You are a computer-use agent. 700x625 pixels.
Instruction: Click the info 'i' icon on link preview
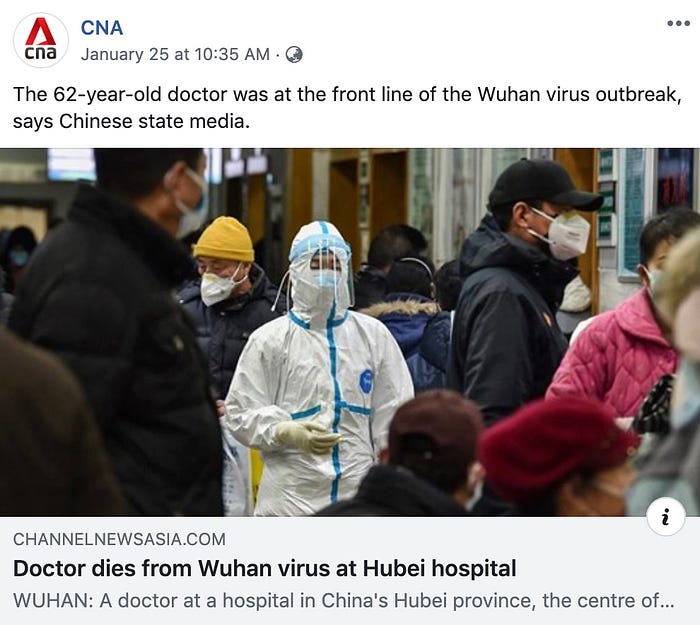[x=666, y=517]
